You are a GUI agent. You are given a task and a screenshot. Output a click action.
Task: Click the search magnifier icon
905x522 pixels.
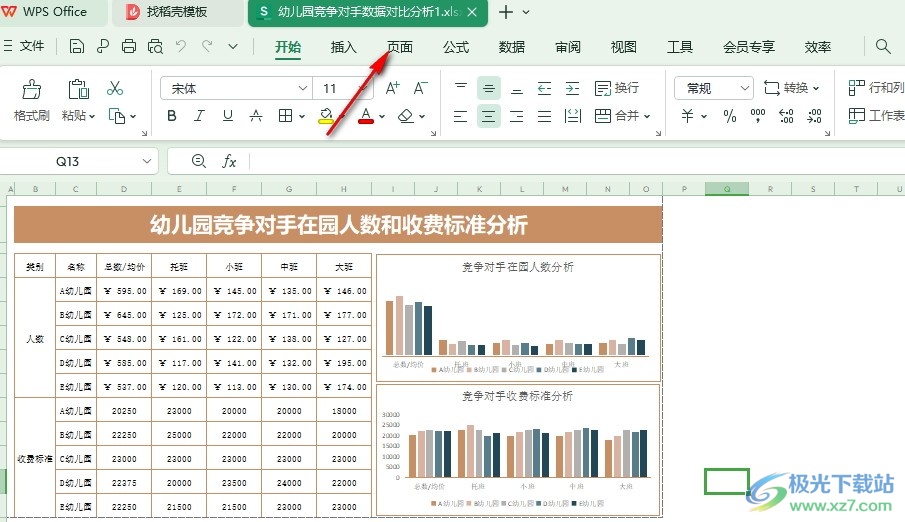882,46
